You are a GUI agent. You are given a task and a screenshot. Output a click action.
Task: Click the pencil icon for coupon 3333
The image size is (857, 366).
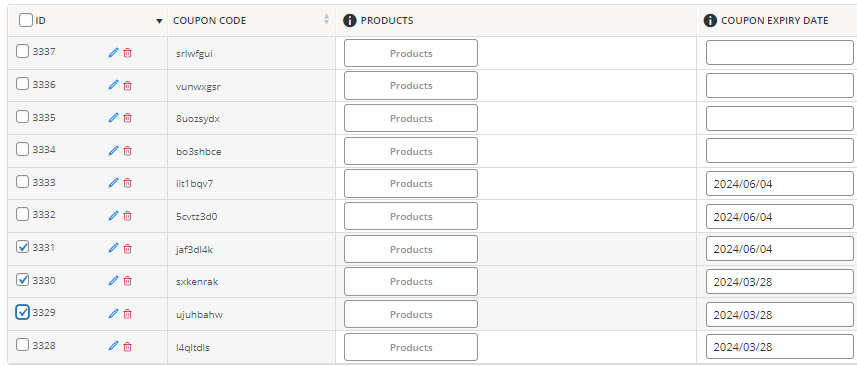[x=113, y=182]
